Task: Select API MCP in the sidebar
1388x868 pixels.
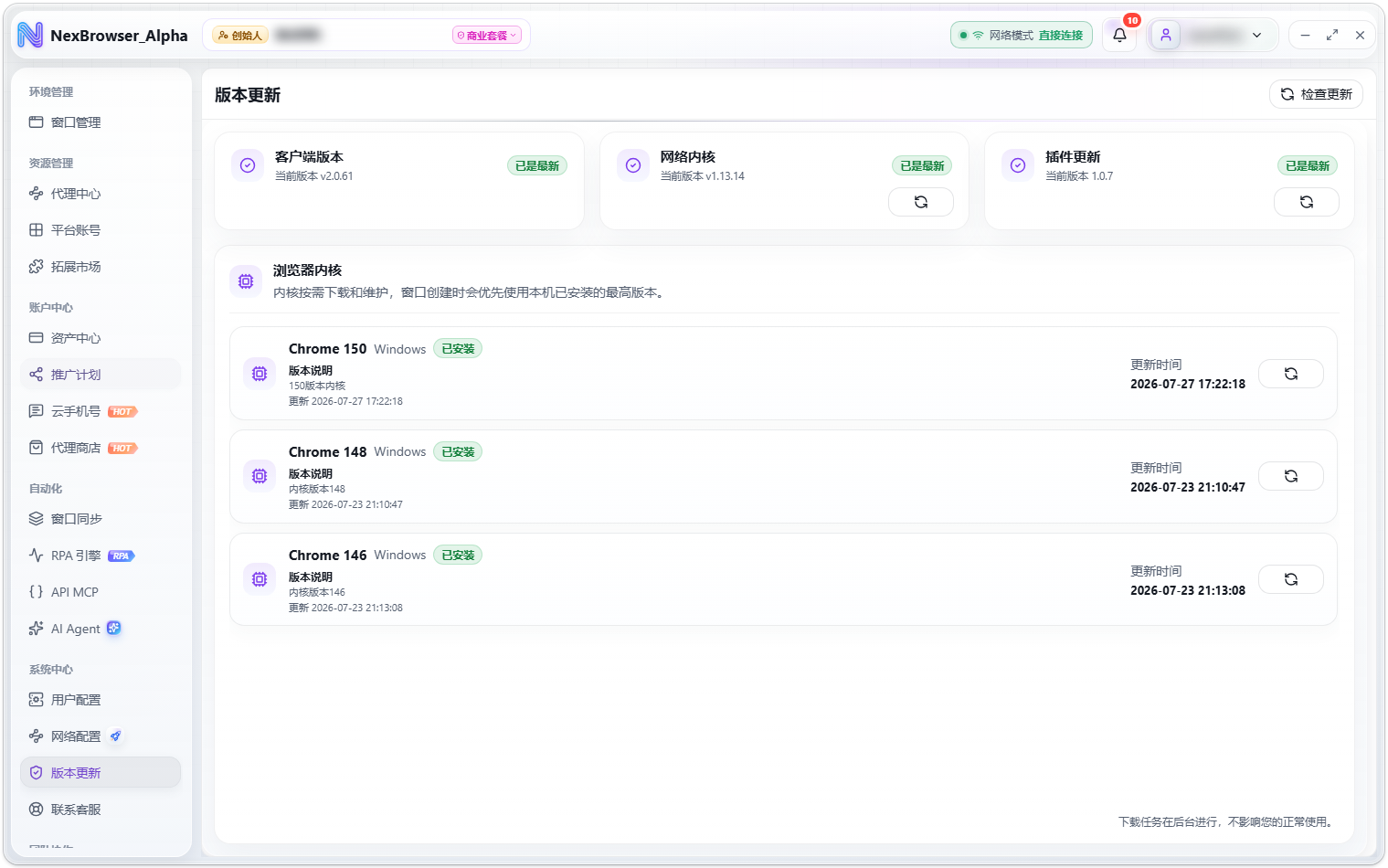Action: coord(101,592)
